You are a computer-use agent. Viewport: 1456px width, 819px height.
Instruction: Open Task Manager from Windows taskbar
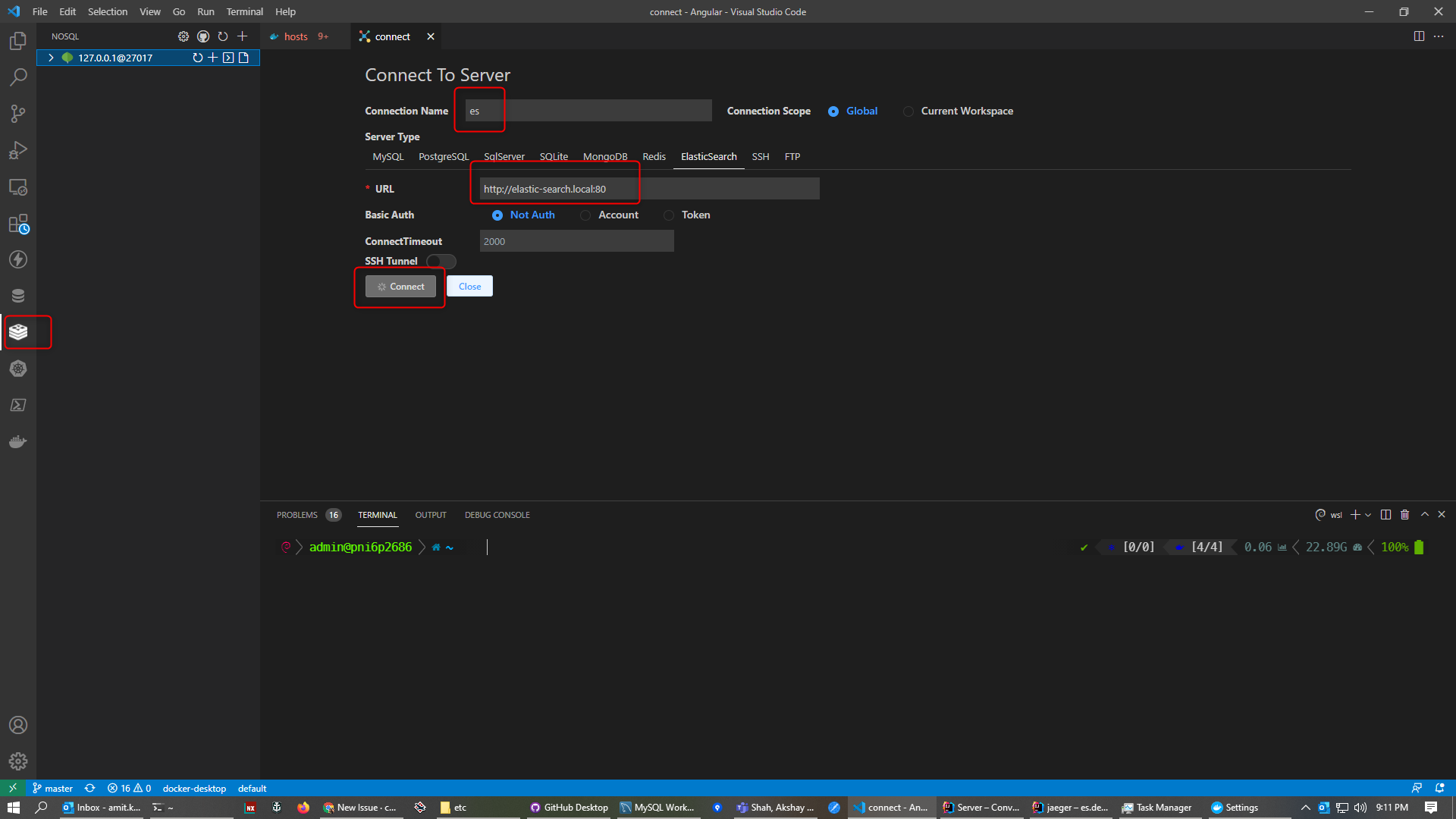pos(1158,808)
